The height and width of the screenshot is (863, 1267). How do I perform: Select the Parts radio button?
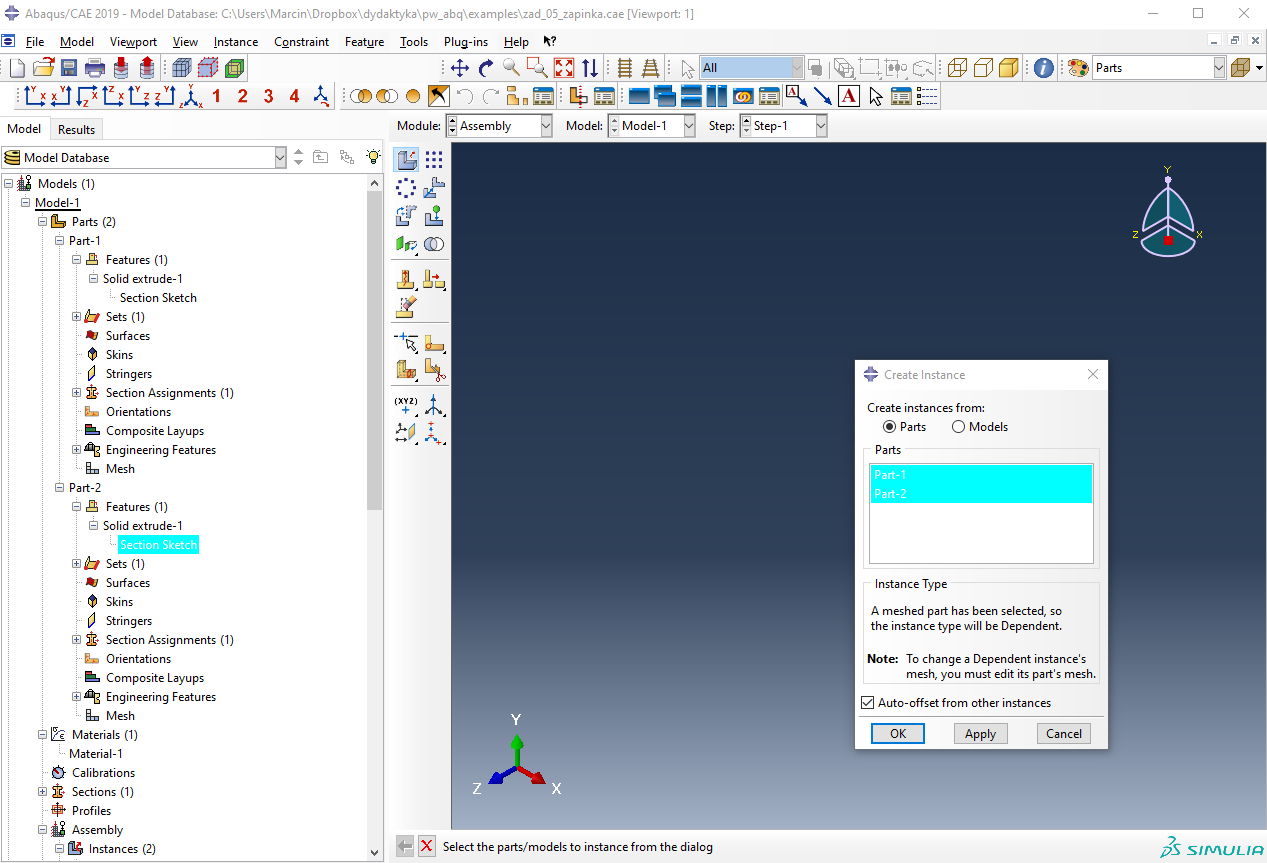pos(889,427)
